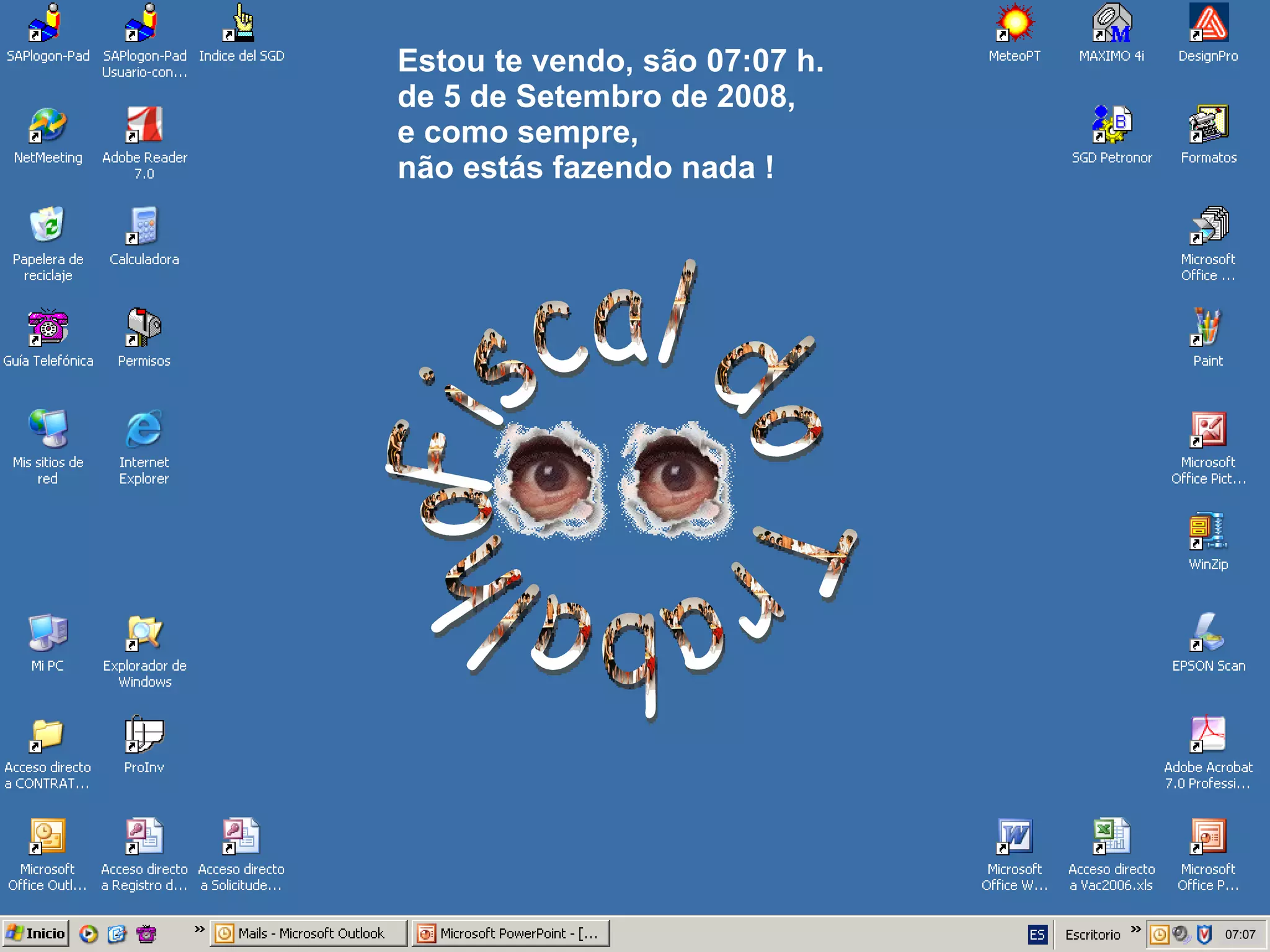
Task: Click the 07:07 system tray clock
Action: pos(1240,934)
